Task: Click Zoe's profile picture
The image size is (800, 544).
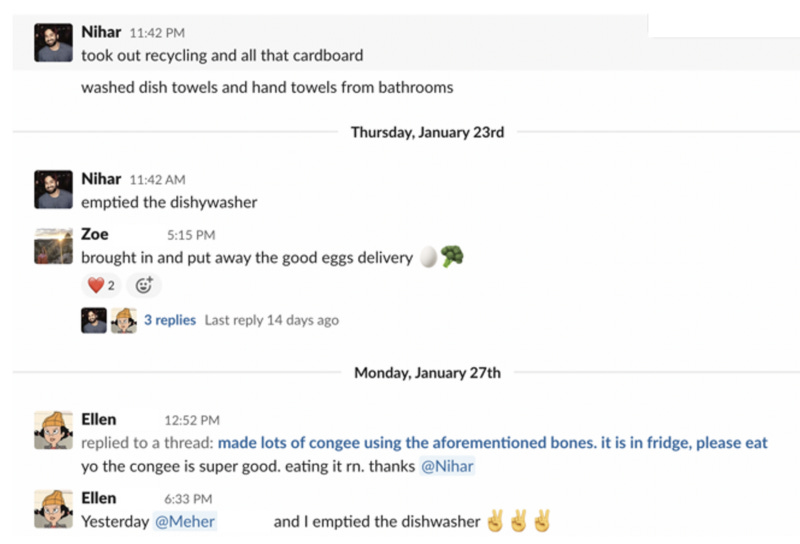Action: click(x=54, y=245)
